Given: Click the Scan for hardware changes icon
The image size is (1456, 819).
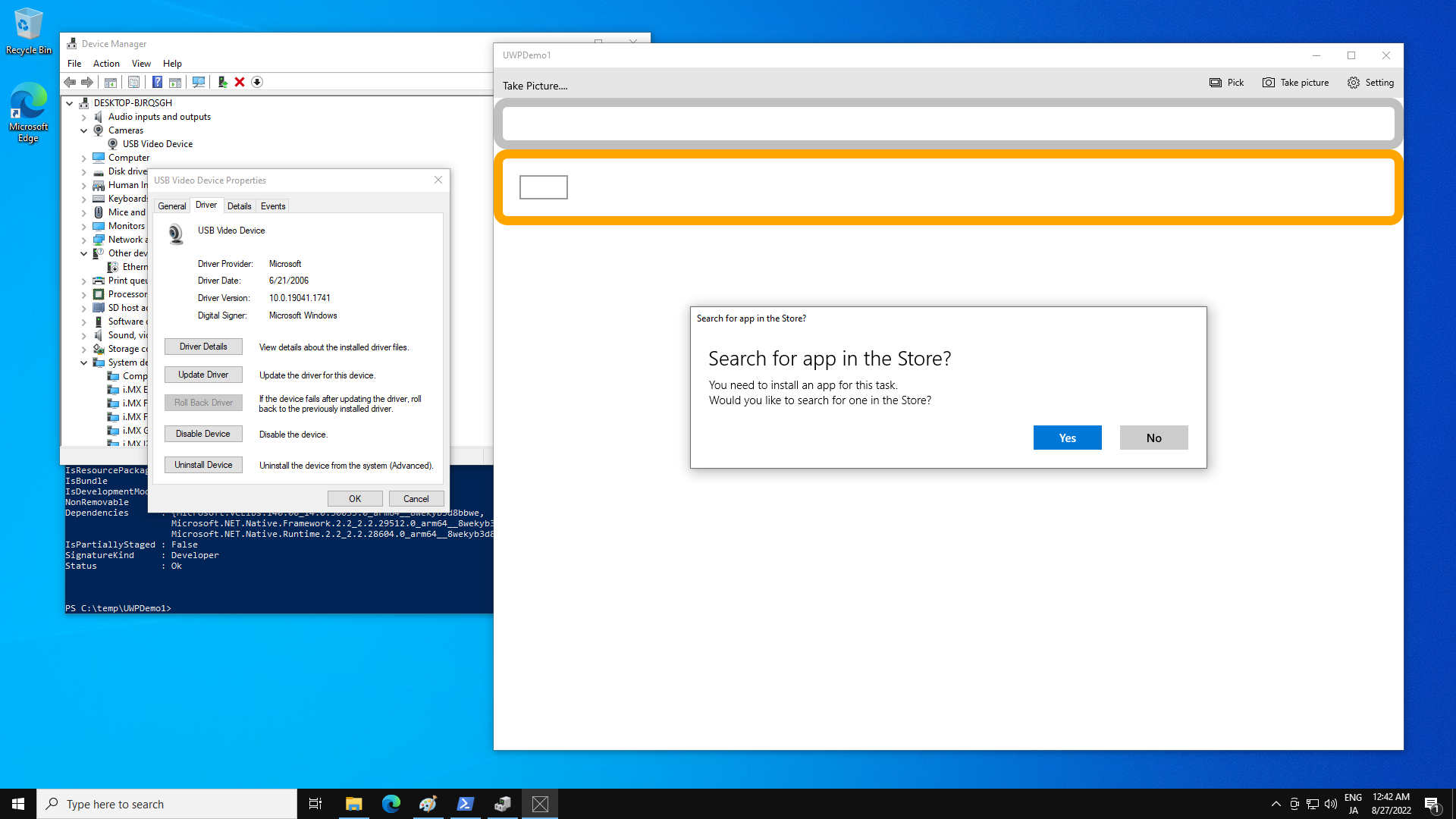Looking at the screenshot, I should [199, 82].
